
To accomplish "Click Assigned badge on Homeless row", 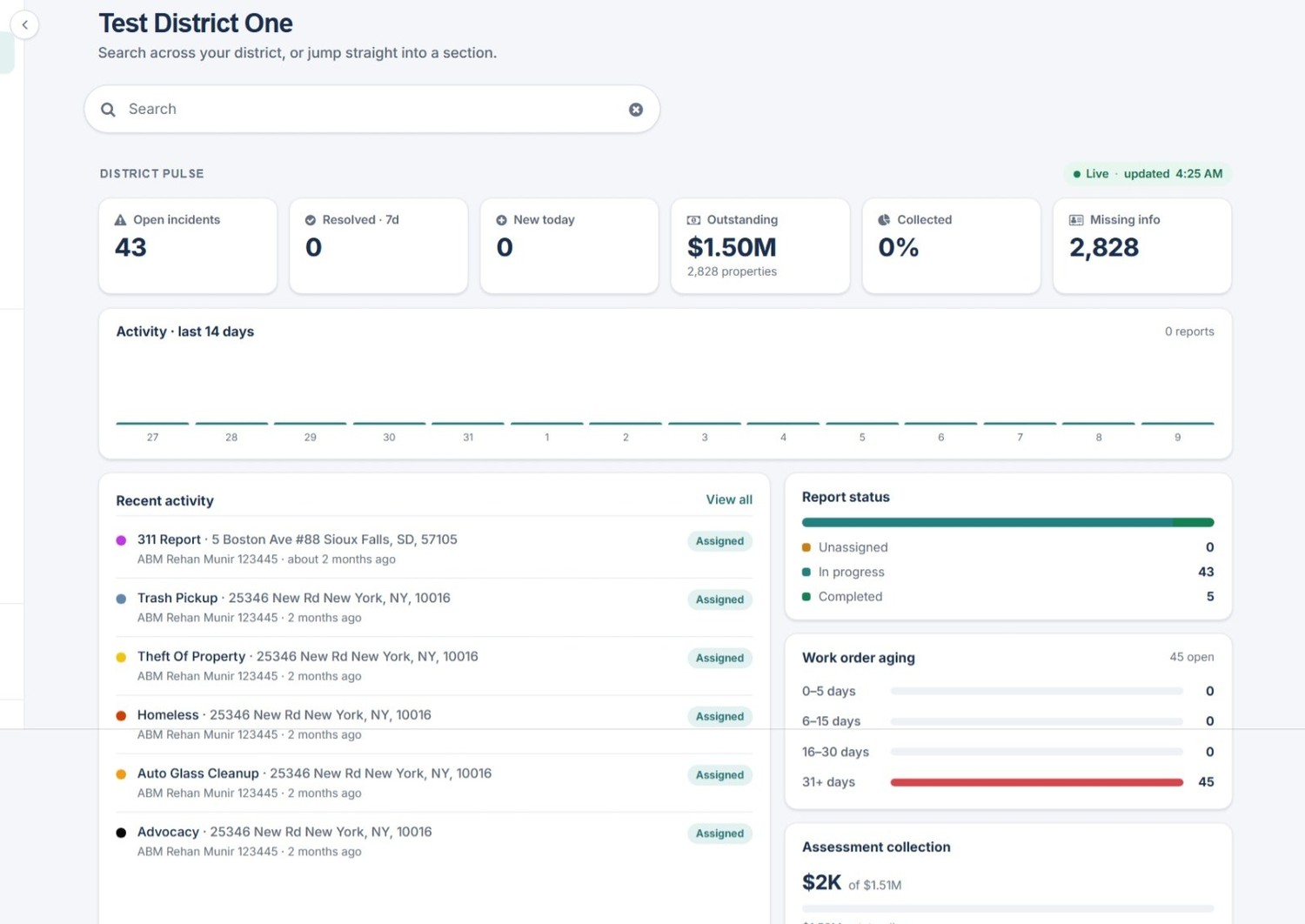I will 719,716.
